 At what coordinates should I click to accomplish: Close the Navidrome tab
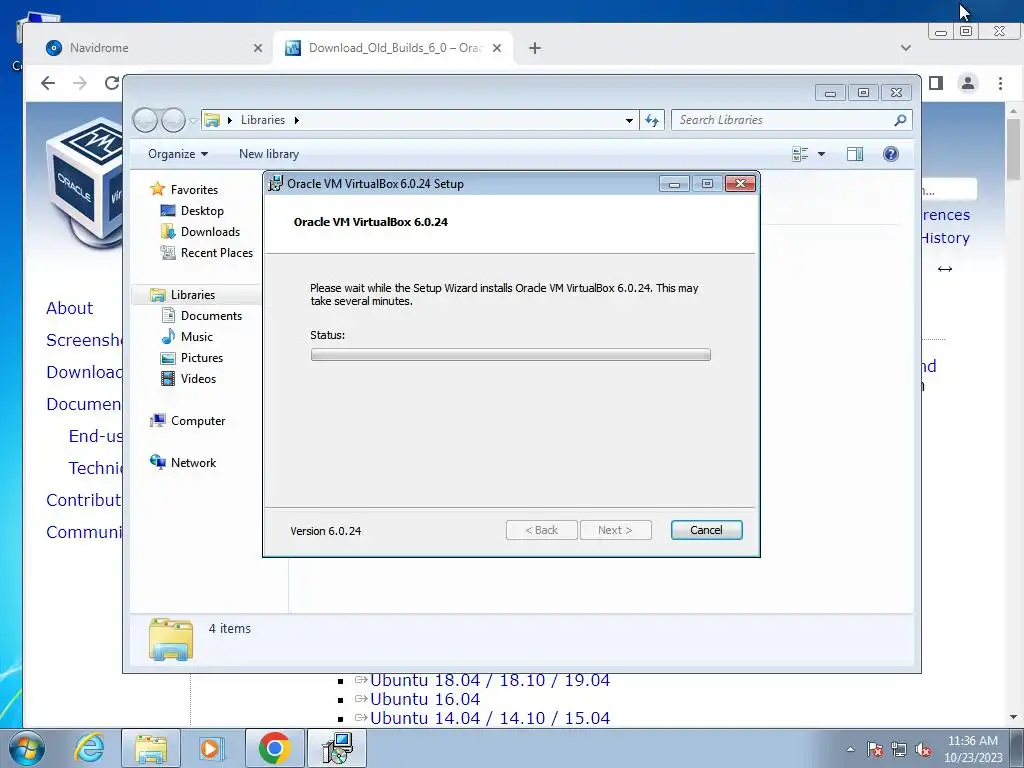coord(257,48)
